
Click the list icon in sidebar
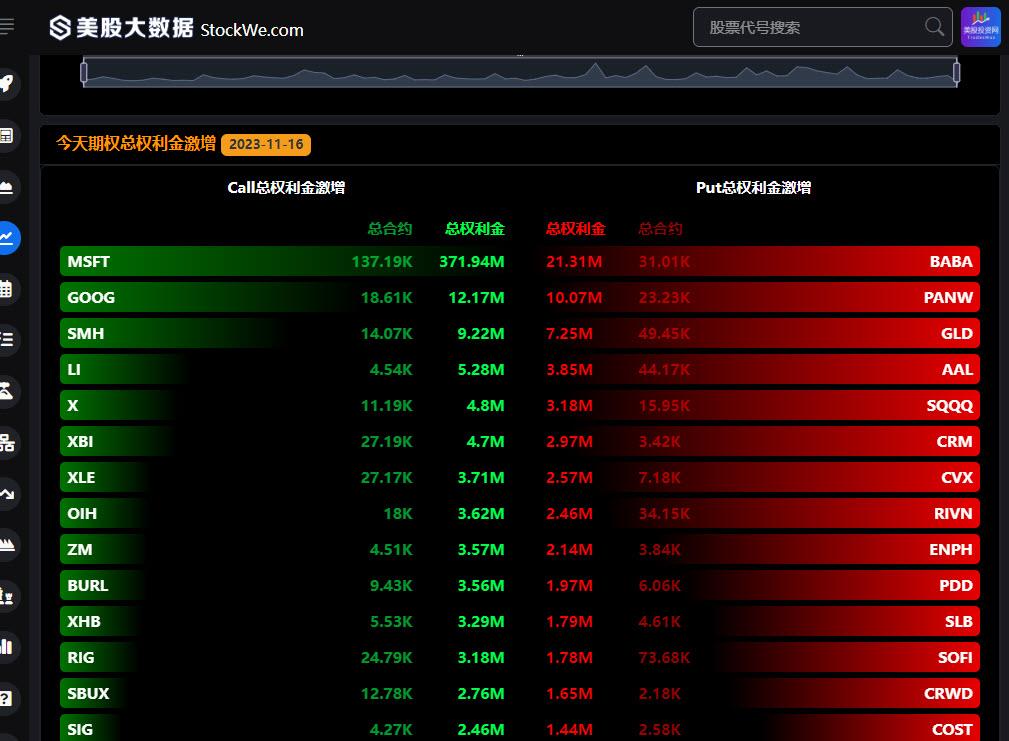6,340
